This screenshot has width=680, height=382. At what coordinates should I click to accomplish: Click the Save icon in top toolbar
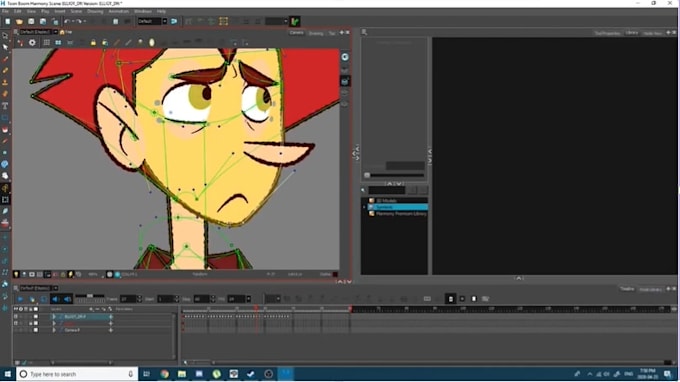click(x=31, y=21)
